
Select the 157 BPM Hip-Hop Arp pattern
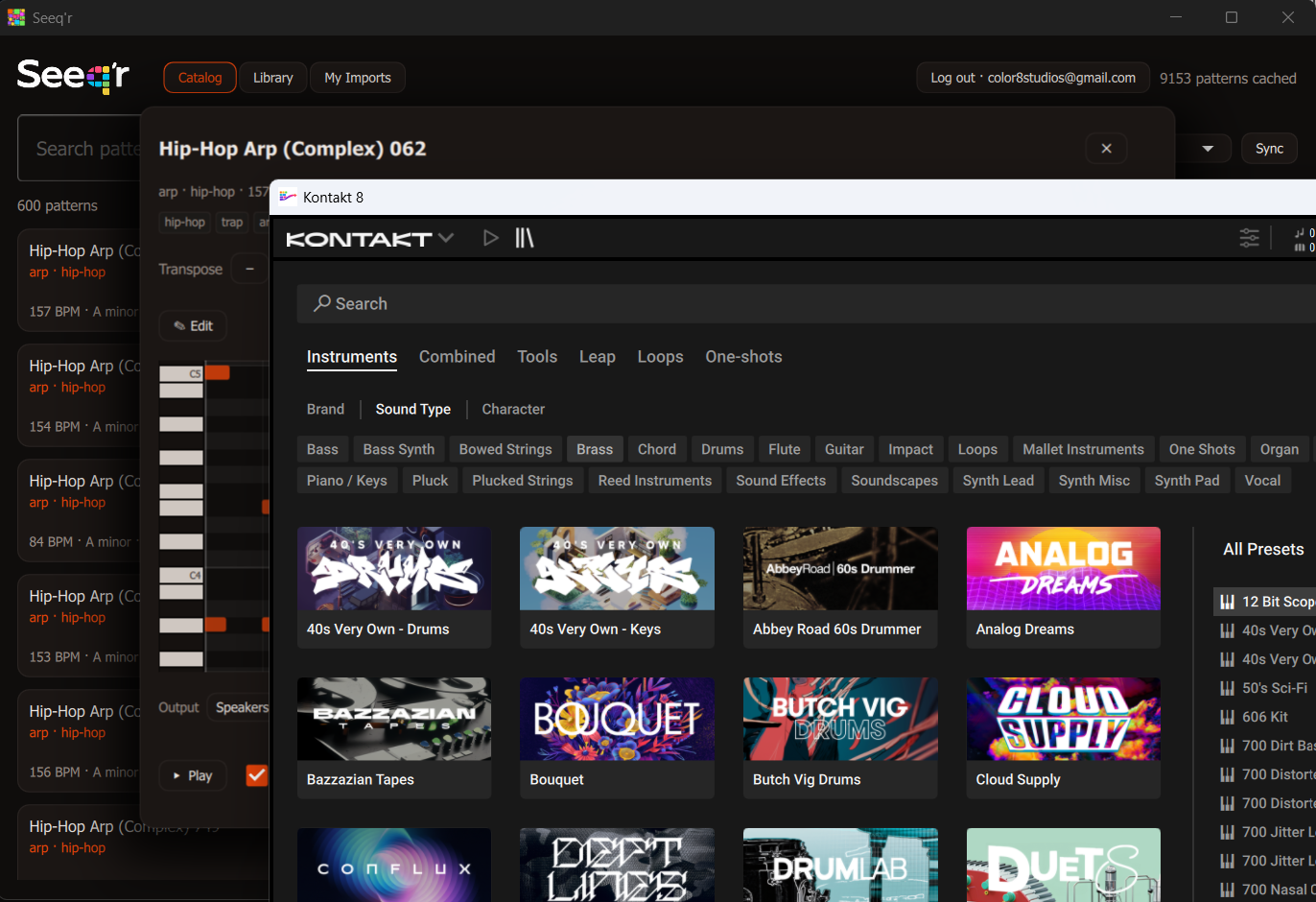pos(80,280)
